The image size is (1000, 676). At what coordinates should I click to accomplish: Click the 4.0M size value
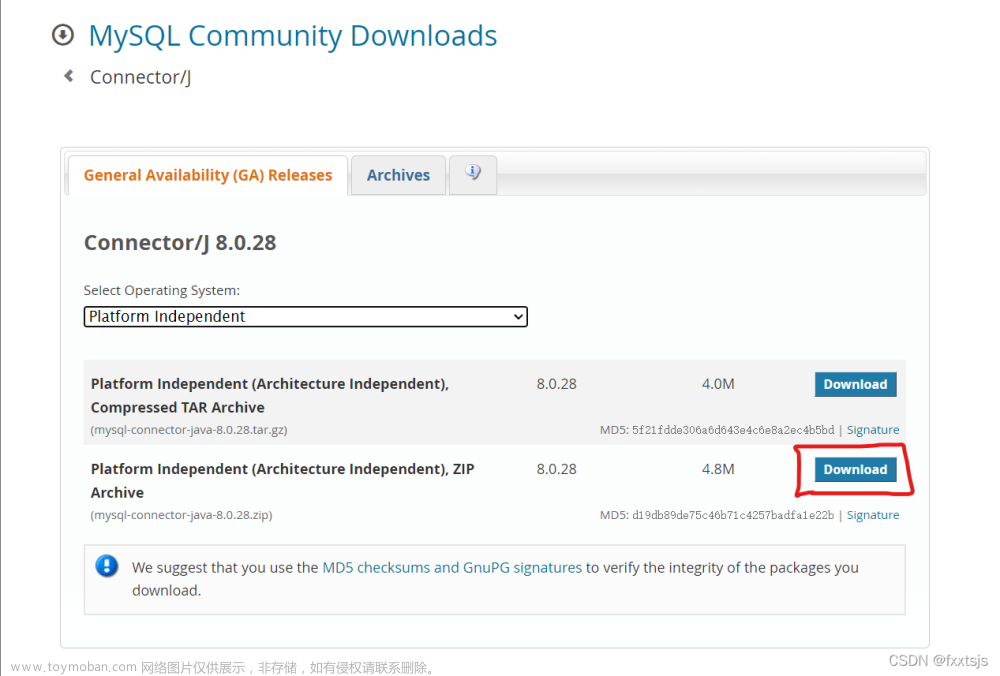pos(718,384)
